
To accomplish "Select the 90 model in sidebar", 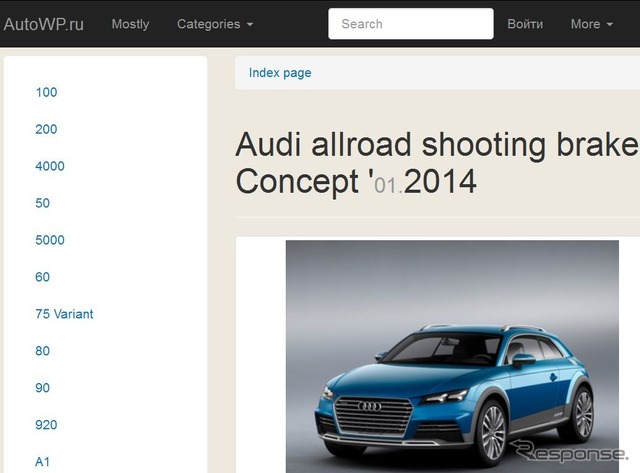I will [x=42, y=388].
